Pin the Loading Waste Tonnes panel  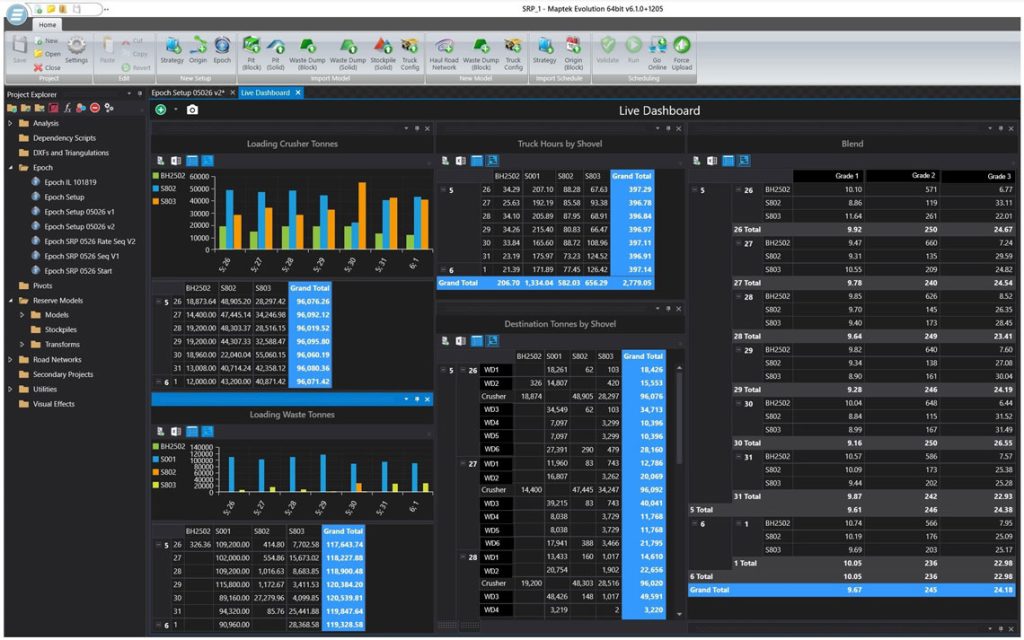417,399
